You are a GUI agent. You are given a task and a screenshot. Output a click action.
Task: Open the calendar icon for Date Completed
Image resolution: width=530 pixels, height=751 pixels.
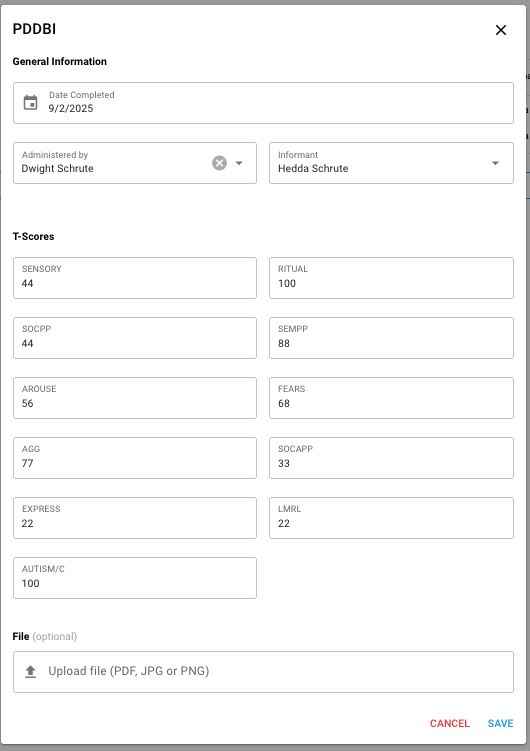coord(31,102)
